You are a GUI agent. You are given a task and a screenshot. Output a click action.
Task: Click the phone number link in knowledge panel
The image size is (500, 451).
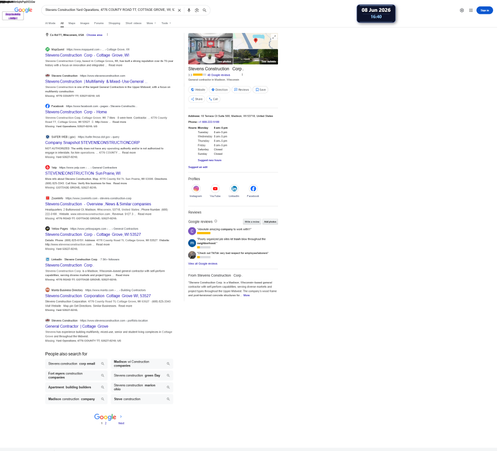click(209, 122)
